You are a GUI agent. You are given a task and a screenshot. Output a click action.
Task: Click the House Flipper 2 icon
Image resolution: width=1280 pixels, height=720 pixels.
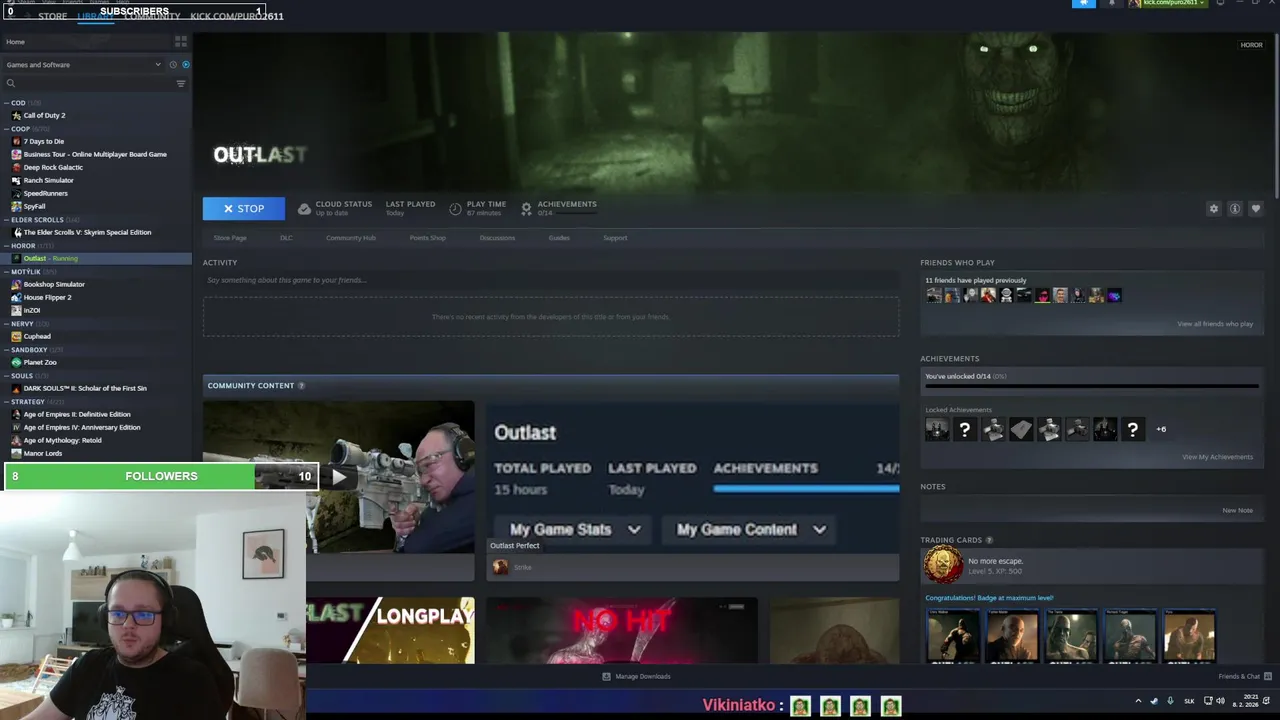16,298
